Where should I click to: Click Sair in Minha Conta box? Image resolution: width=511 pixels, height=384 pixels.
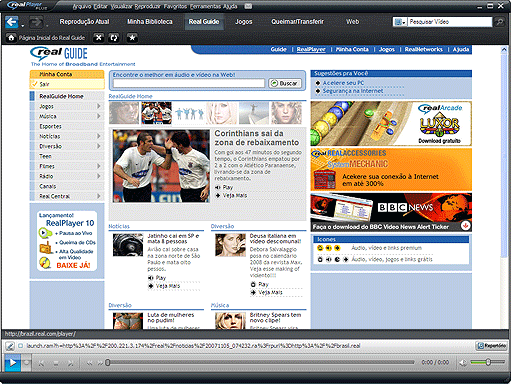44,84
